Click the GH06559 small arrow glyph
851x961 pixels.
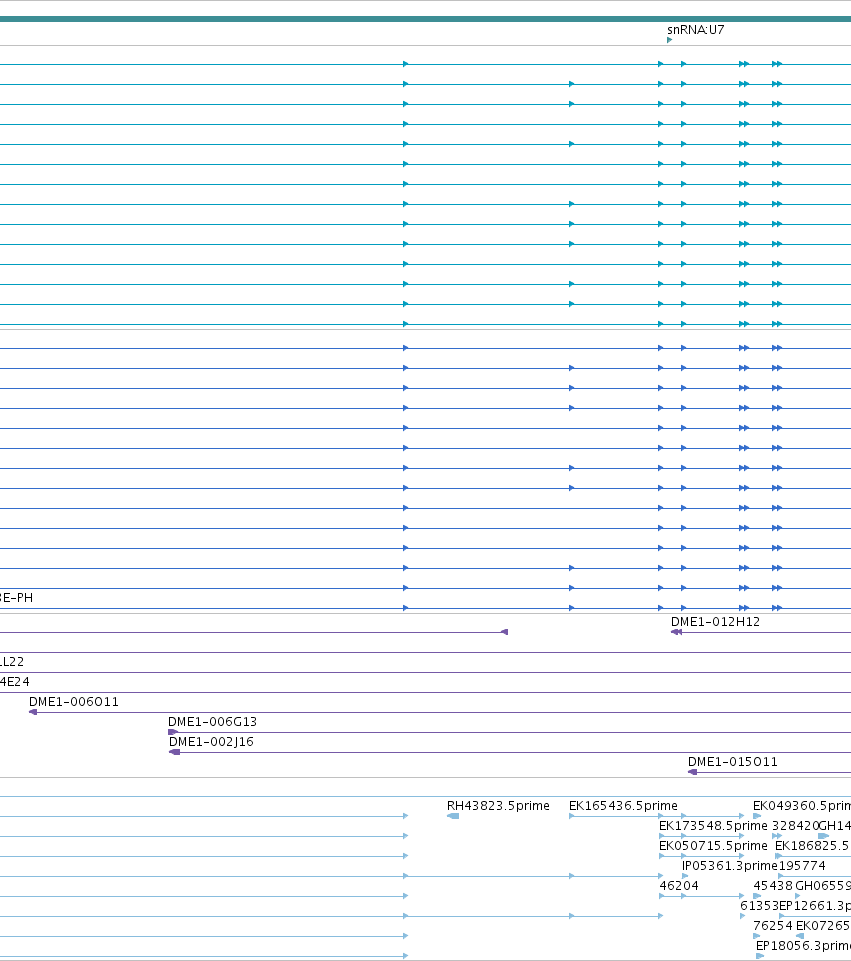[797, 896]
